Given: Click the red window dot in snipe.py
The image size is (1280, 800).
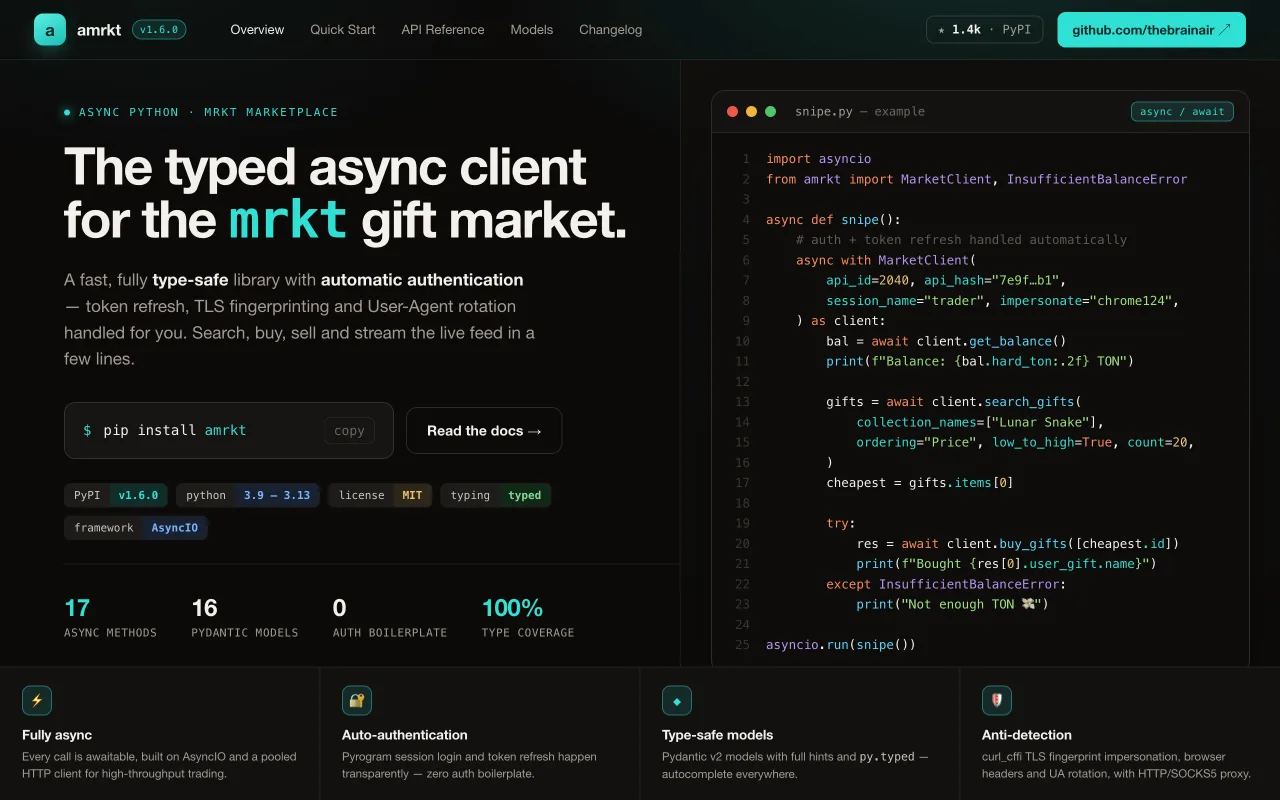Looking at the screenshot, I should click(733, 112).
